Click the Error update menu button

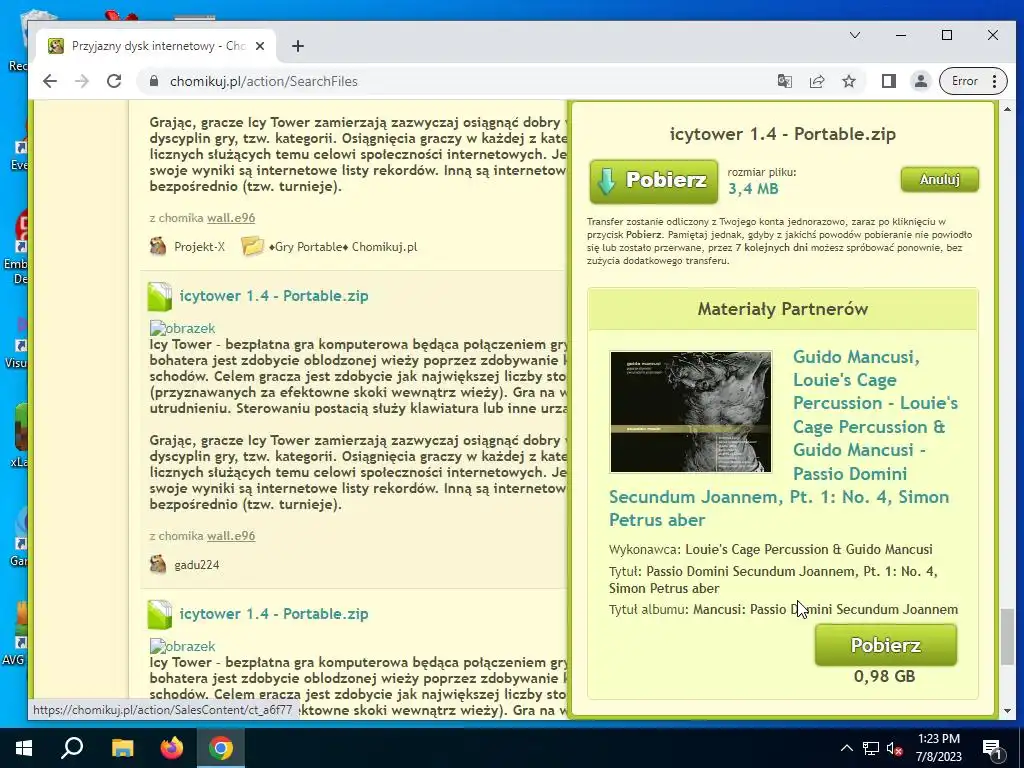pyautogui.click(x=973, y=81)
